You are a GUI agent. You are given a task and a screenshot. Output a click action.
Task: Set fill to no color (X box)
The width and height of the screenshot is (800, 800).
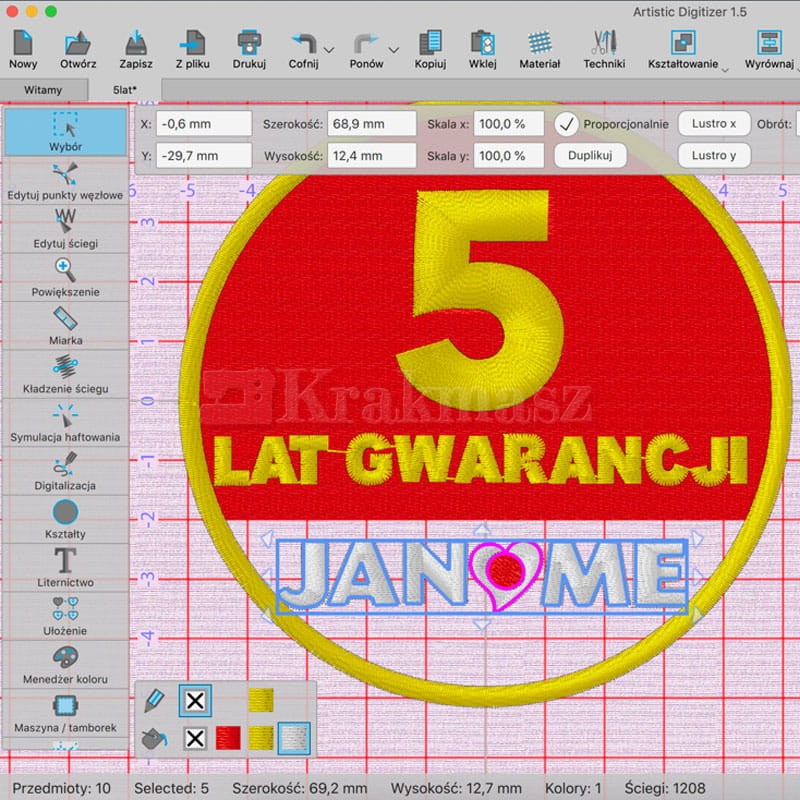pyautogui.click(x=195, y=739)
